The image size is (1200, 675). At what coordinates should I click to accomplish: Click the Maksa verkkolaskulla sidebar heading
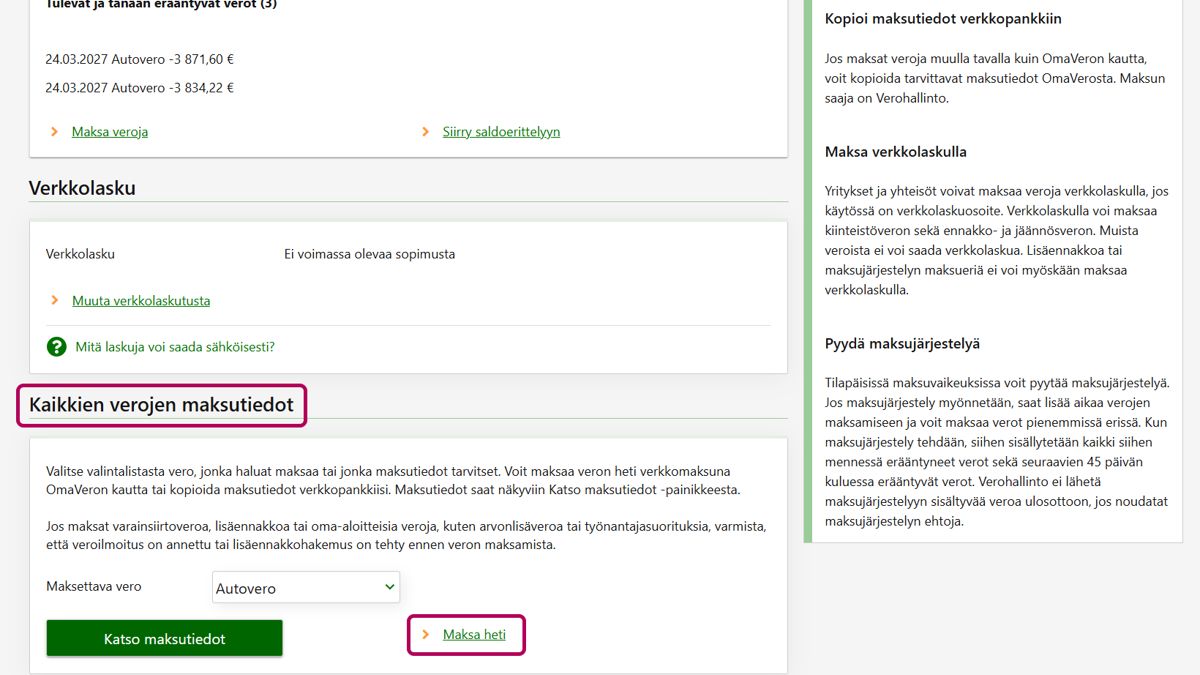point(895,152)
